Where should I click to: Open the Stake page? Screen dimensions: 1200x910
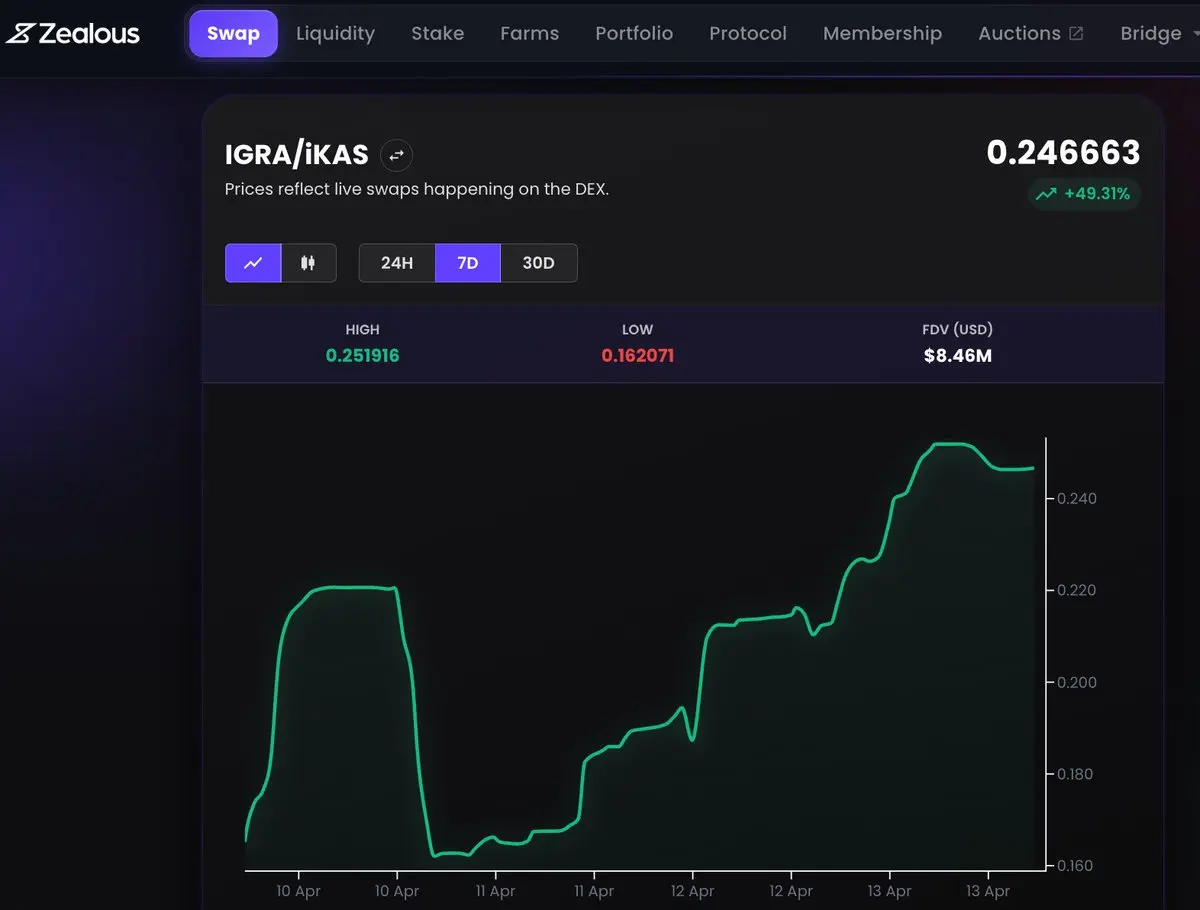(x=437, y=33)
